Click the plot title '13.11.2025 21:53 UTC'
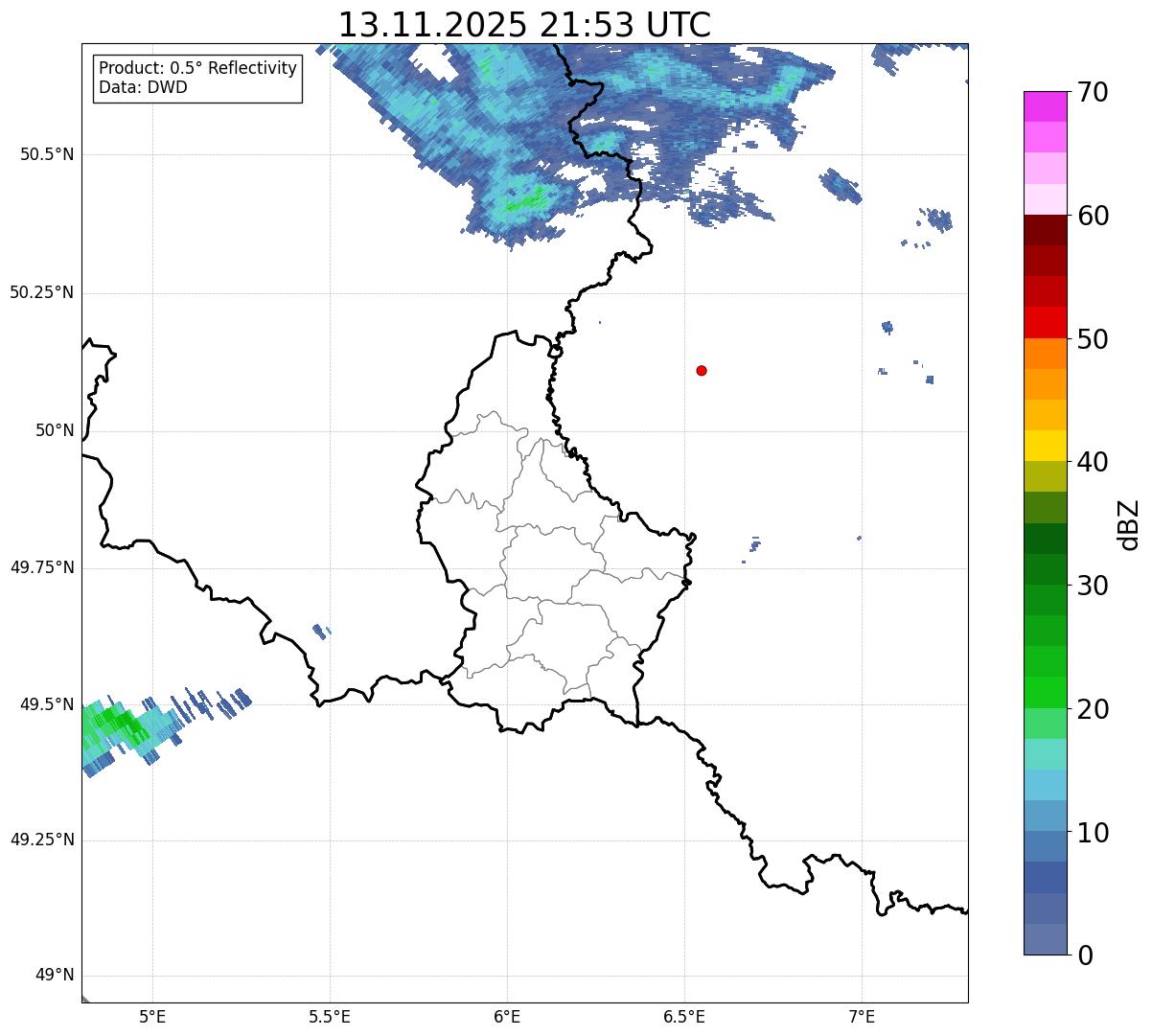 [x=524, y=25]
